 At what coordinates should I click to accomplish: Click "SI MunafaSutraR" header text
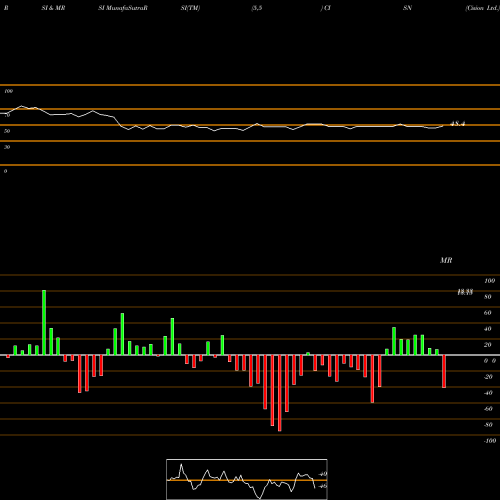pos(123,8)
